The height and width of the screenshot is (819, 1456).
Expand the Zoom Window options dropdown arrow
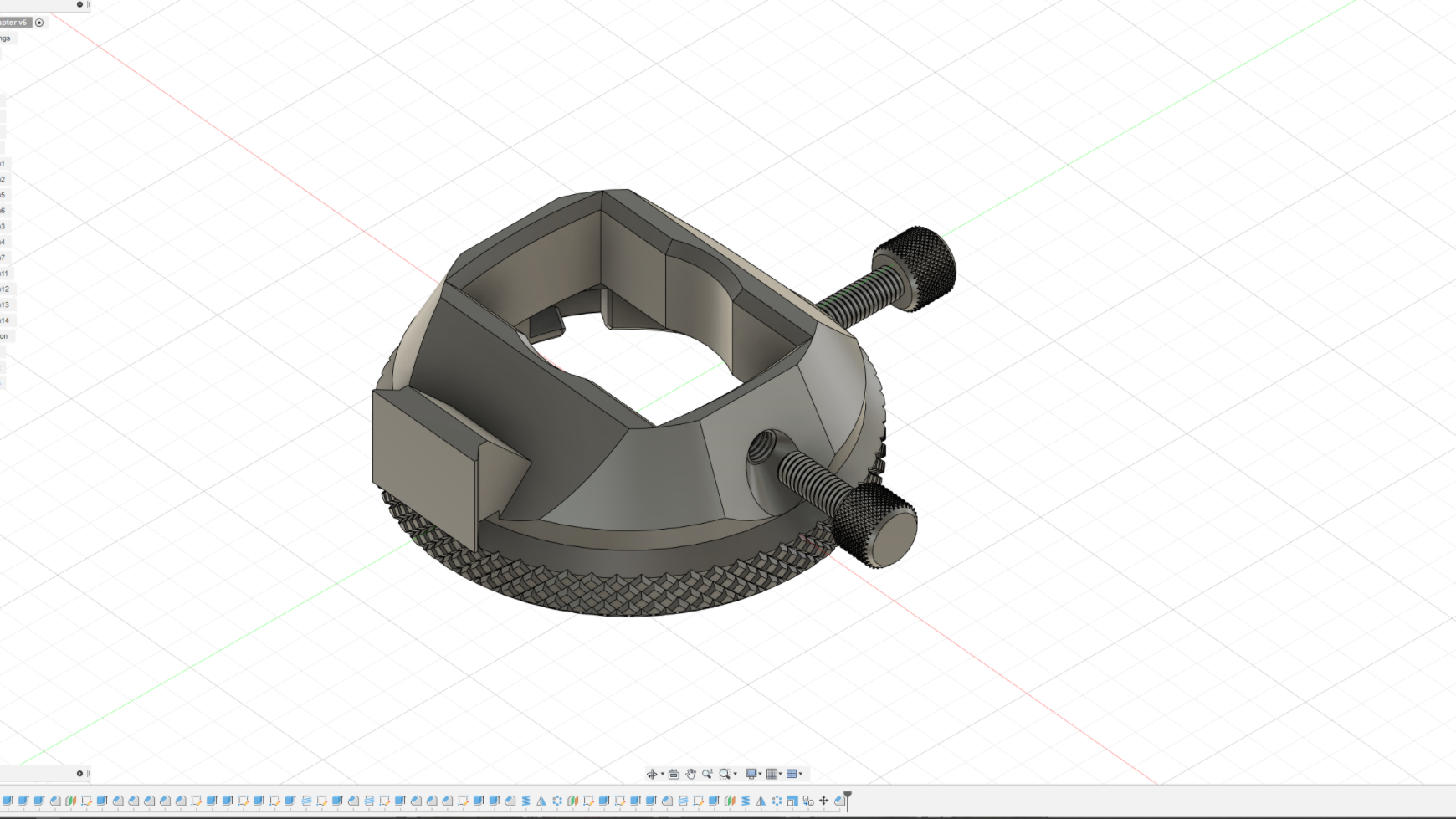tap(735, 774)
